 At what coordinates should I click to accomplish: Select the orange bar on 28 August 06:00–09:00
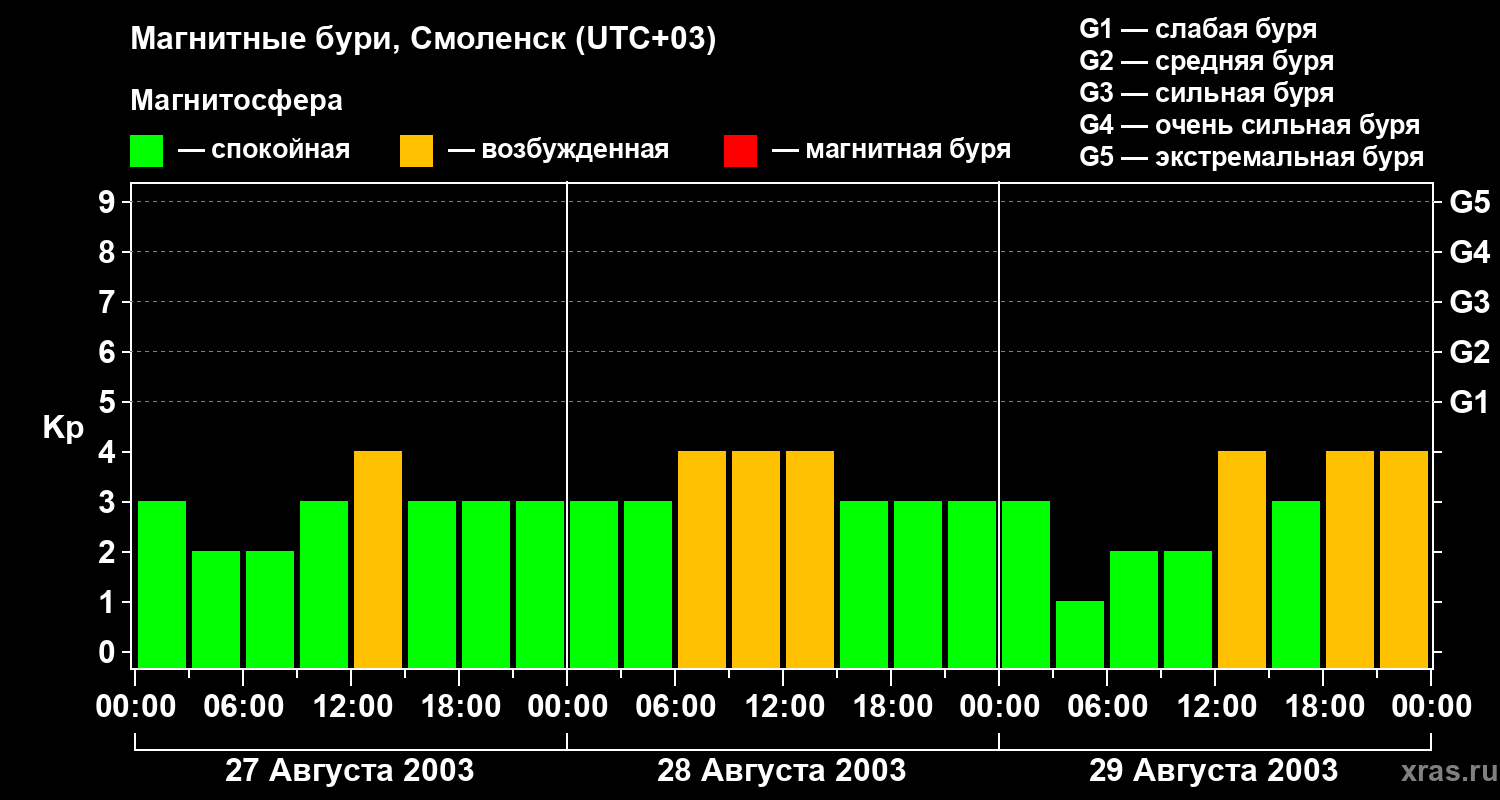(x=702, y=559)
